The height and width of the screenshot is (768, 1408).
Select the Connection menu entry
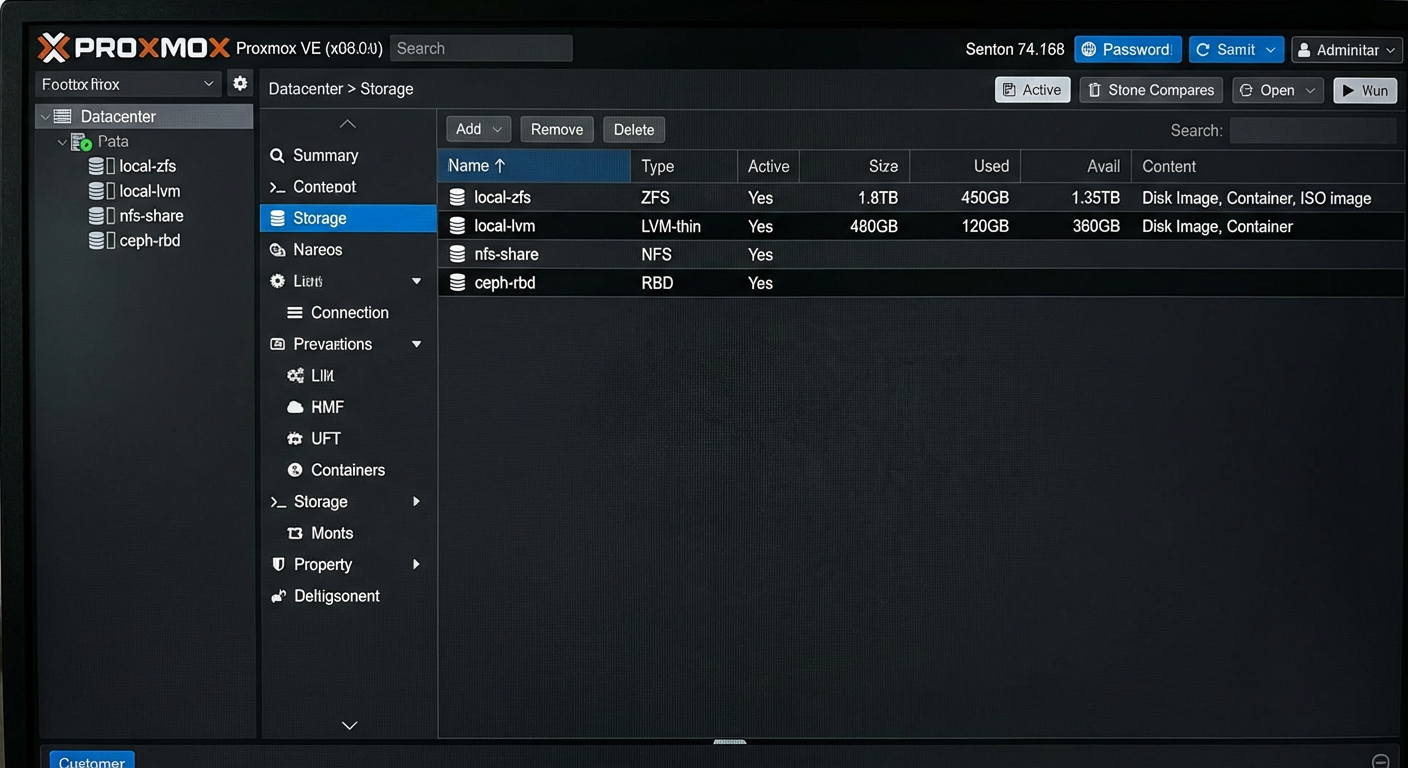click(349, 313)
